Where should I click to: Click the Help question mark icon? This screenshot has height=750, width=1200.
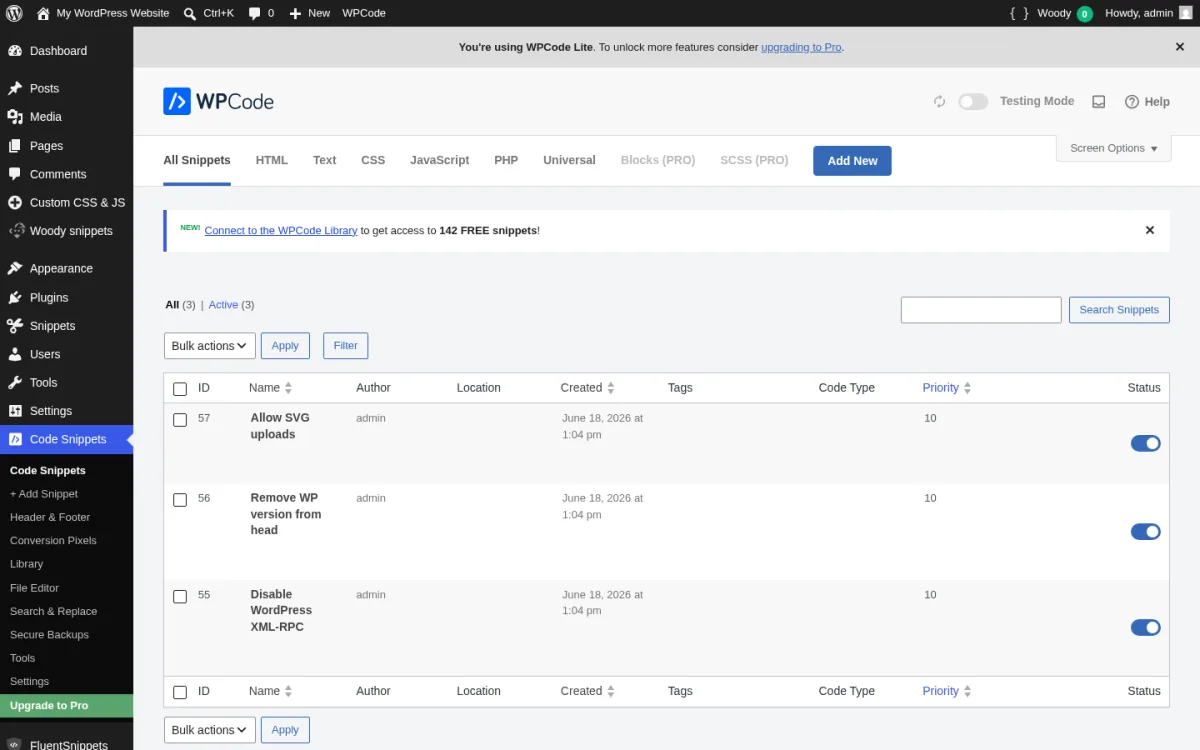point(1132,102)
